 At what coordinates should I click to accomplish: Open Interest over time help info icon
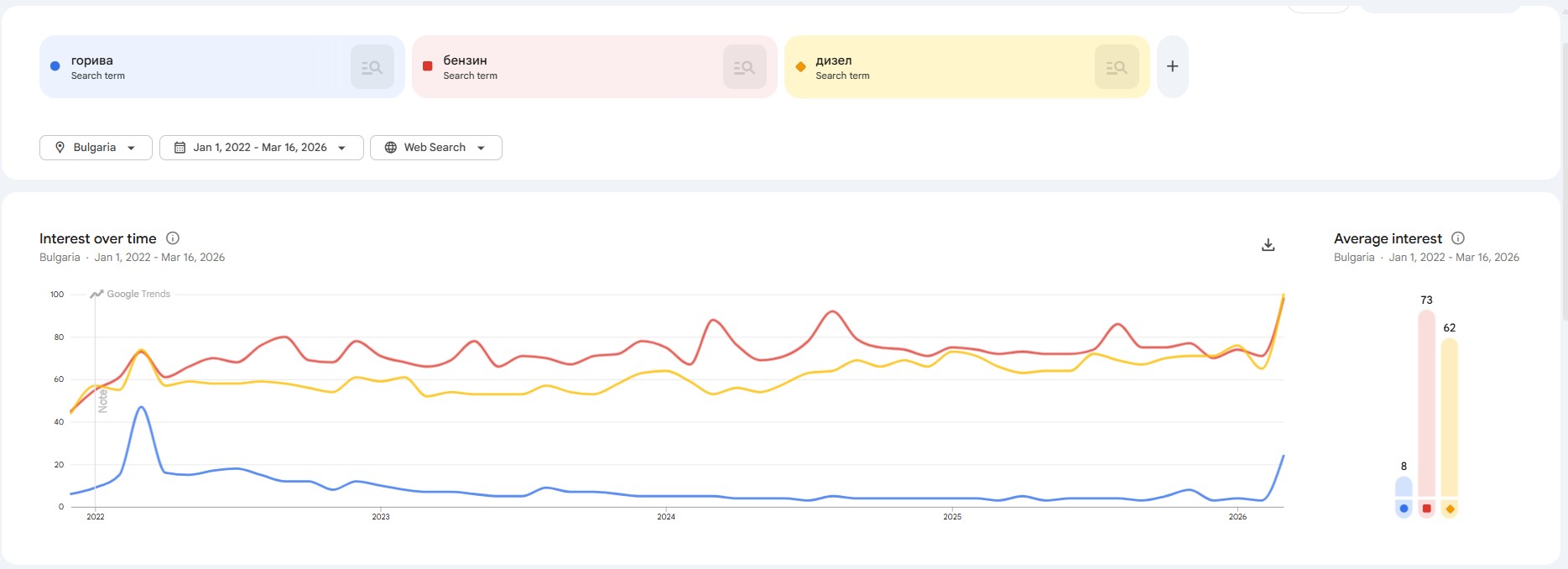173,238
